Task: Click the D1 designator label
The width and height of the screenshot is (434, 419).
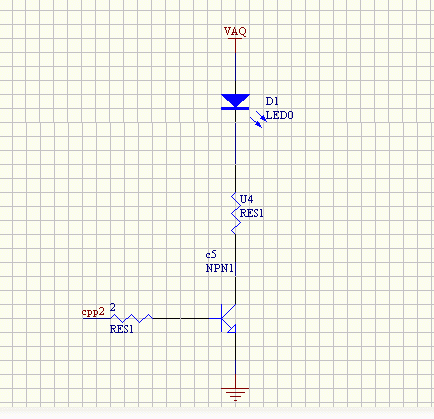Action: pyautogui.click(x=272, y=101)
